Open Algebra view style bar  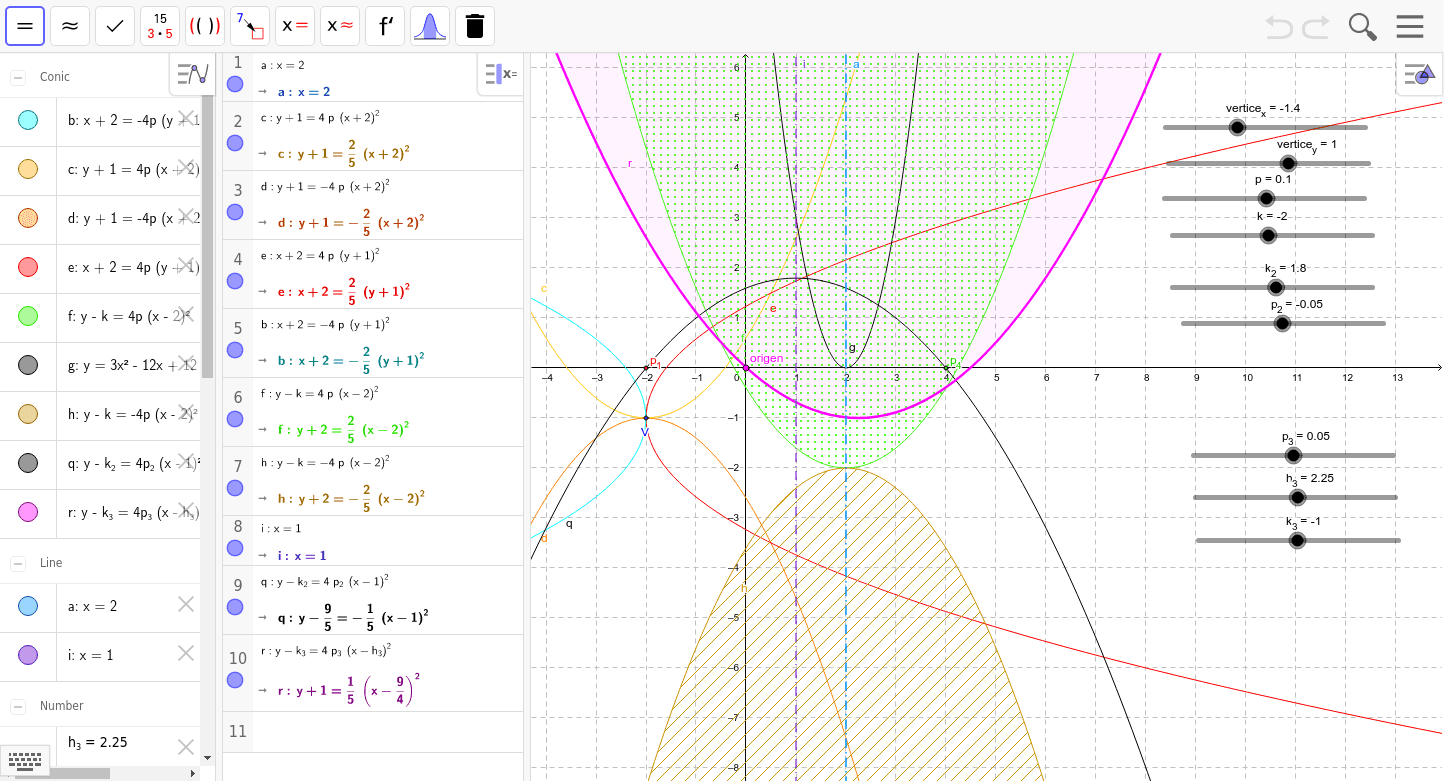coord(192,73)
